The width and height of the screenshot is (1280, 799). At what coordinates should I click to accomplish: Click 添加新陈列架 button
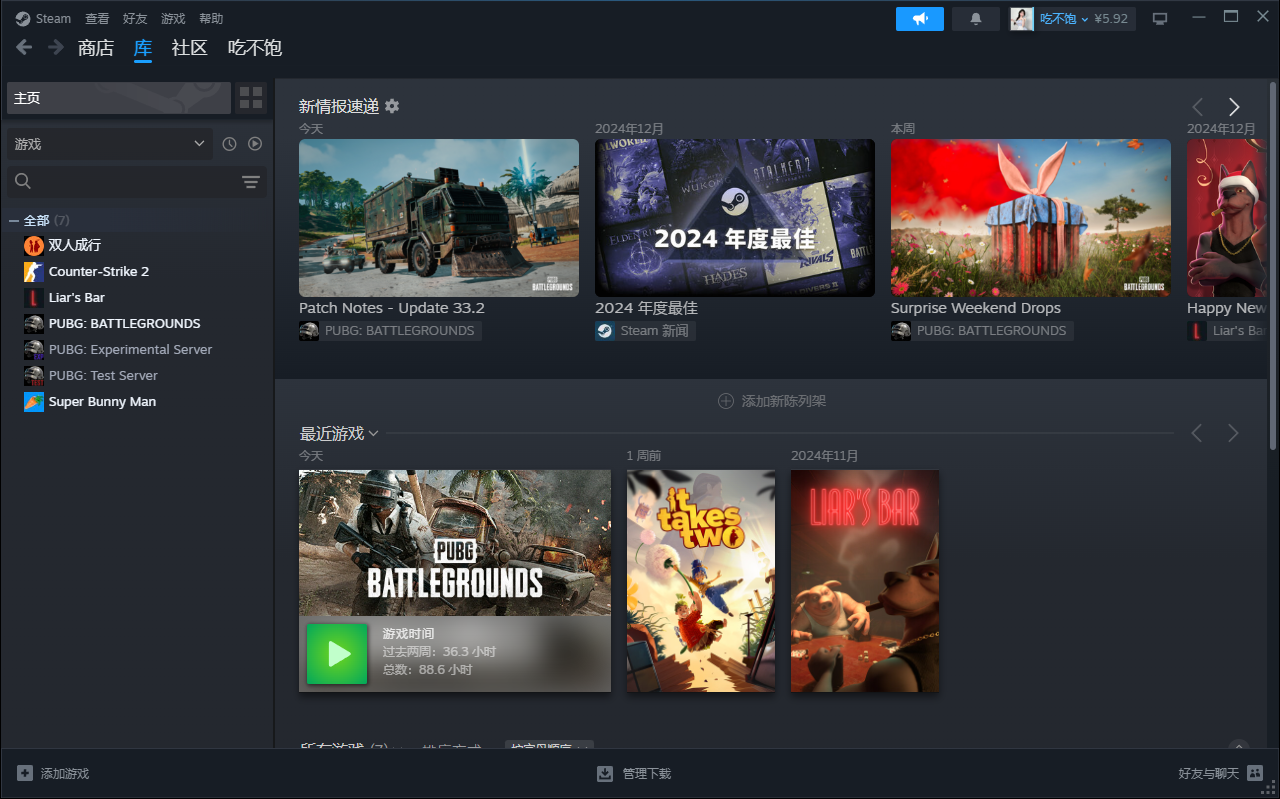[x=772, y=401]
